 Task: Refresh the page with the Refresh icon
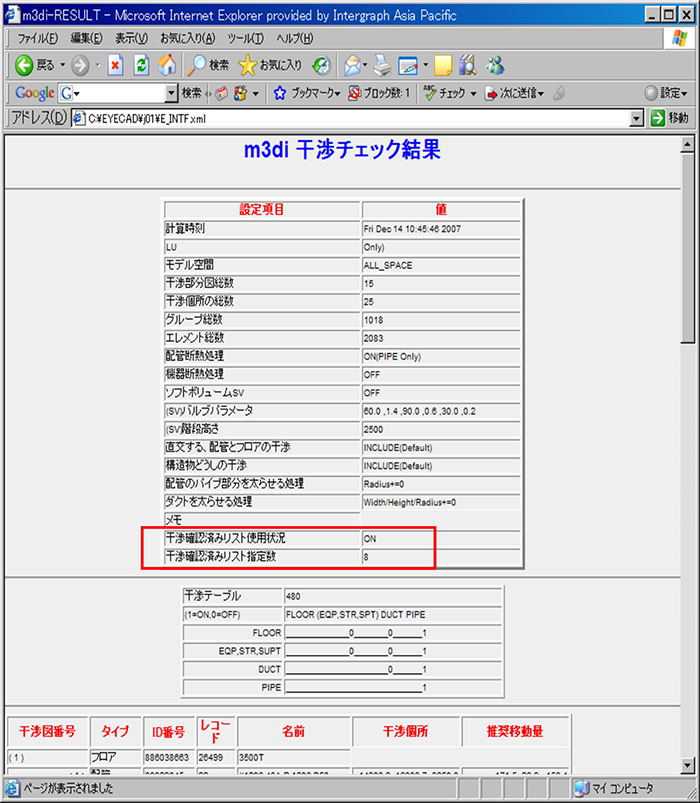141,65
